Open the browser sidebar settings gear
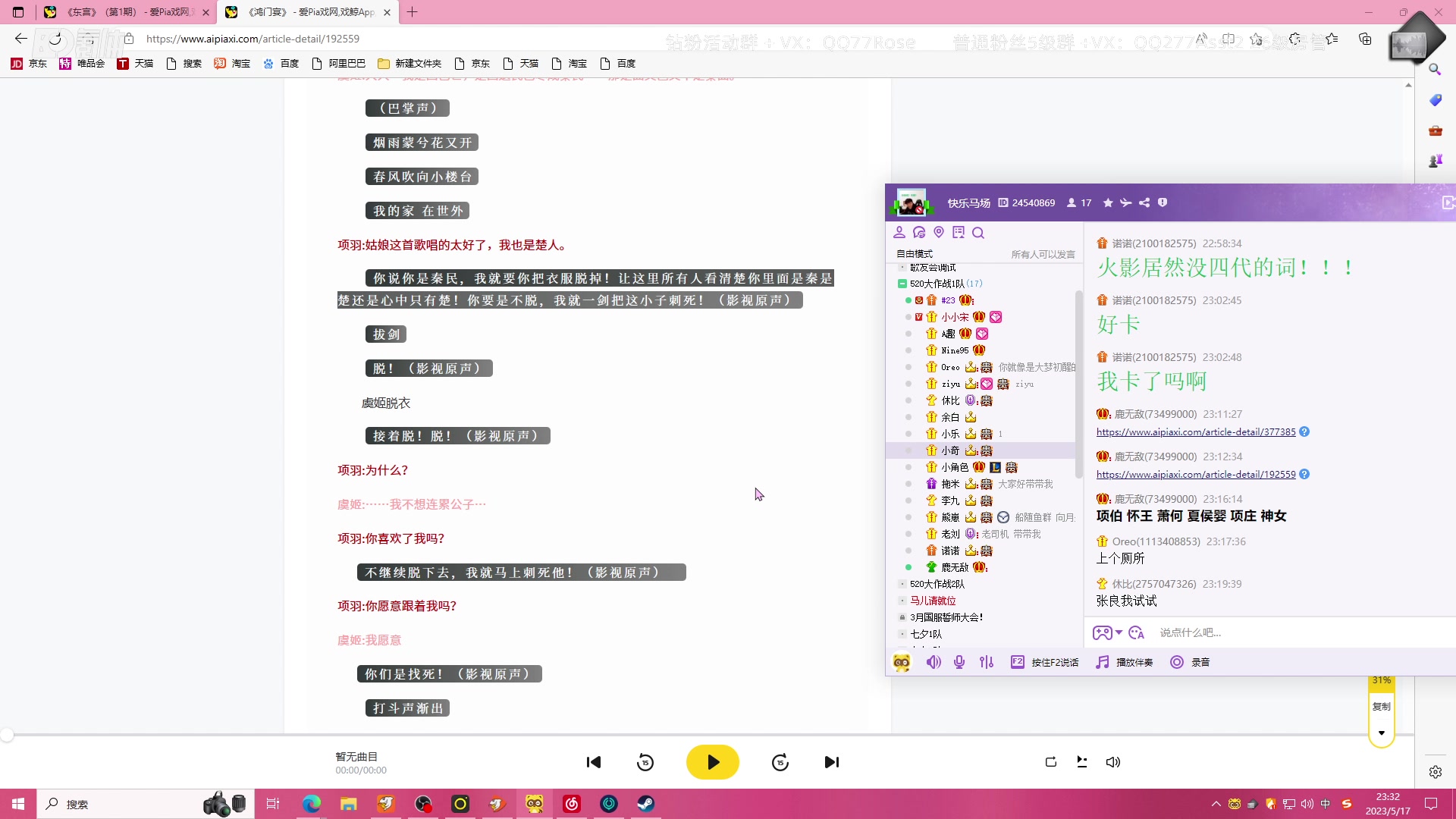1456x819 pixels. click(1436, 772)
